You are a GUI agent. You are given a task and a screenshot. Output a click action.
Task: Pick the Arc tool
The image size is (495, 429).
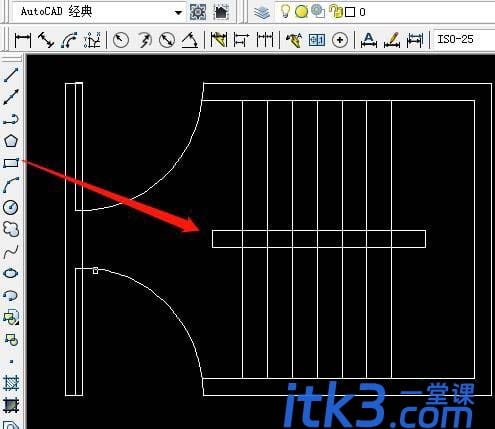click(x=11, y=185)
